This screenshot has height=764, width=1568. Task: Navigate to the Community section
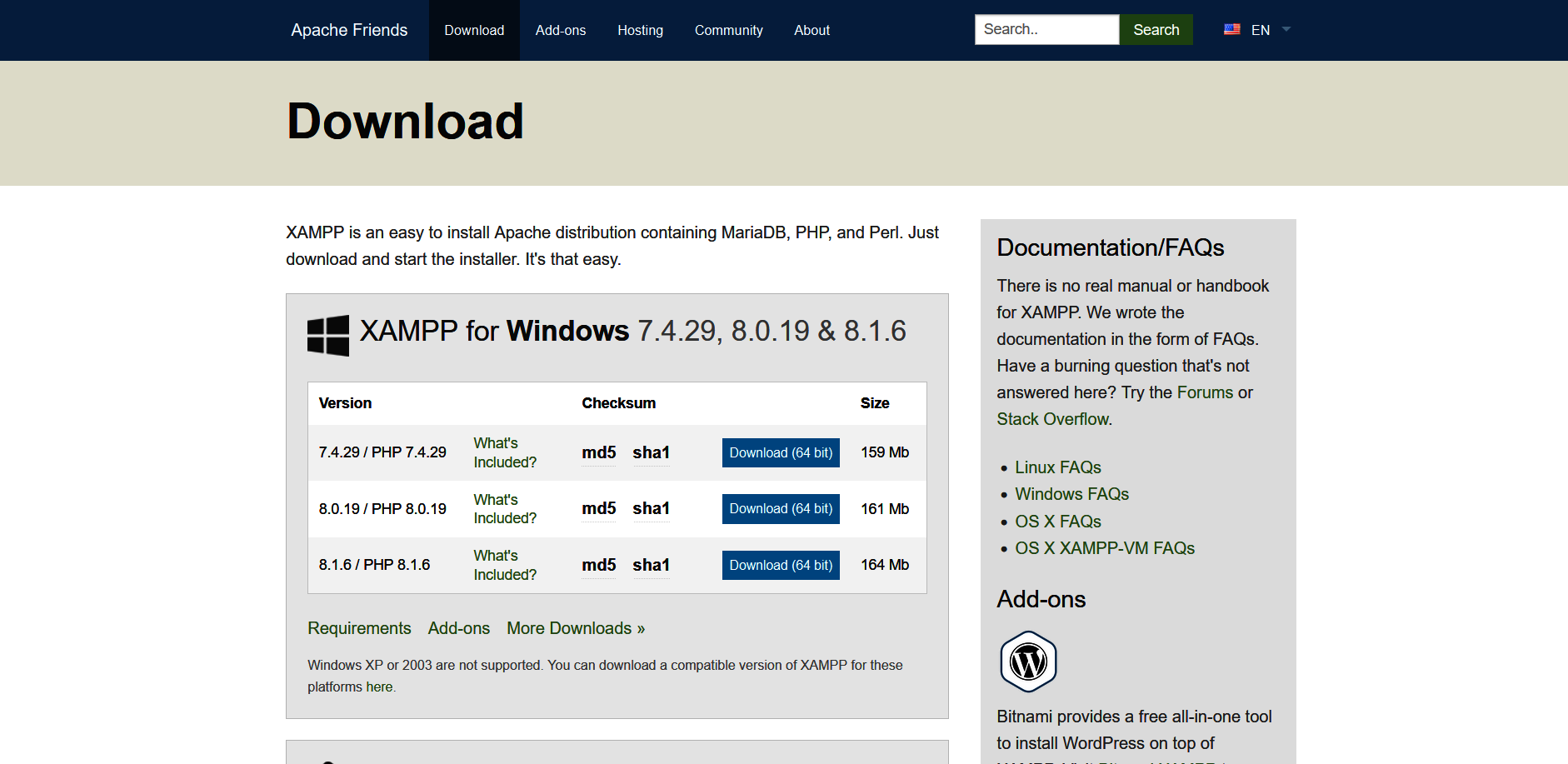point(728,30)
